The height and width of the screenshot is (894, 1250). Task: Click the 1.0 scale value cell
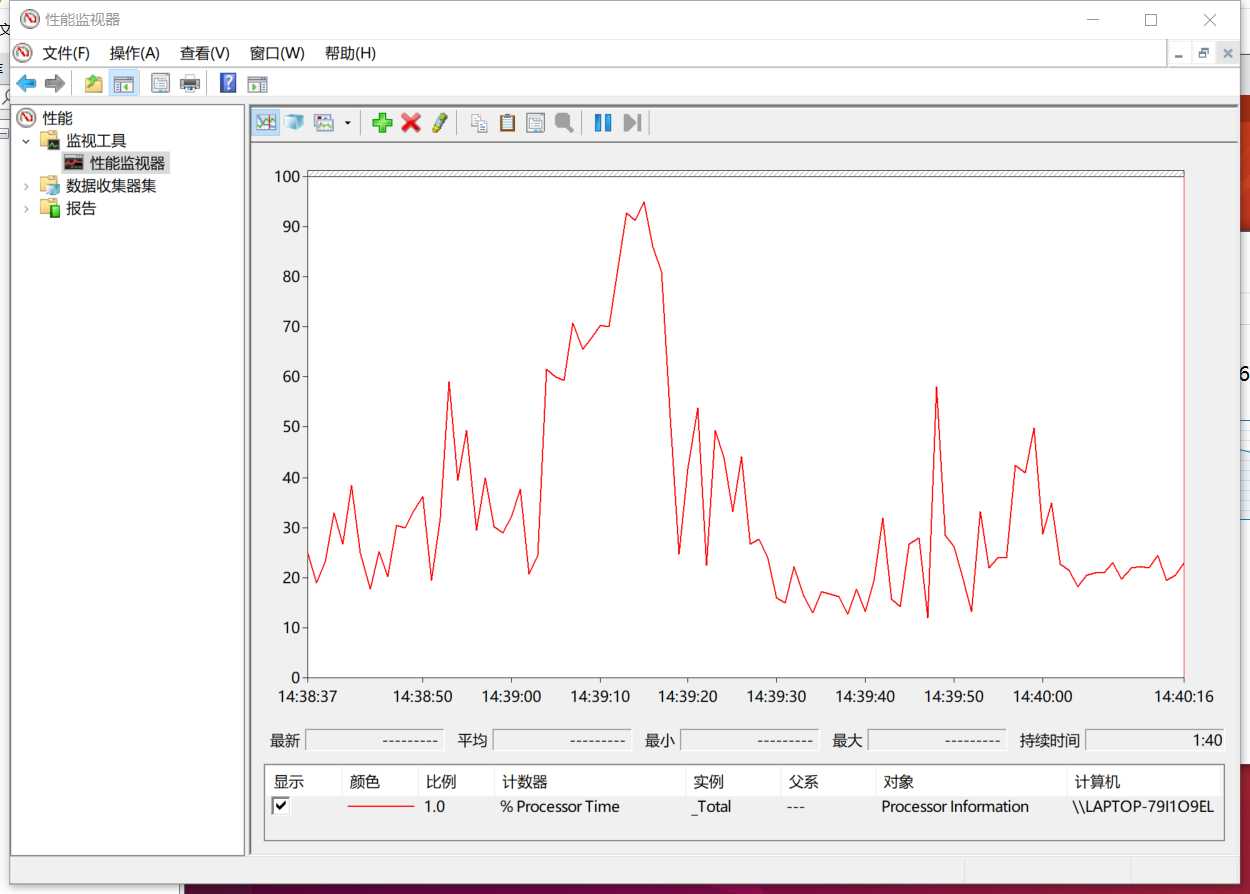pyautogui.click(x=435, y=806)
